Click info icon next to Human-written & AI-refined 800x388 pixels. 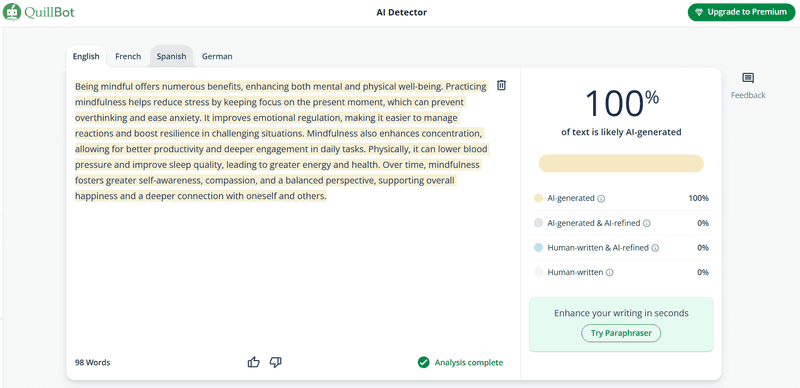pyautogui.click(x=655, y=248)
